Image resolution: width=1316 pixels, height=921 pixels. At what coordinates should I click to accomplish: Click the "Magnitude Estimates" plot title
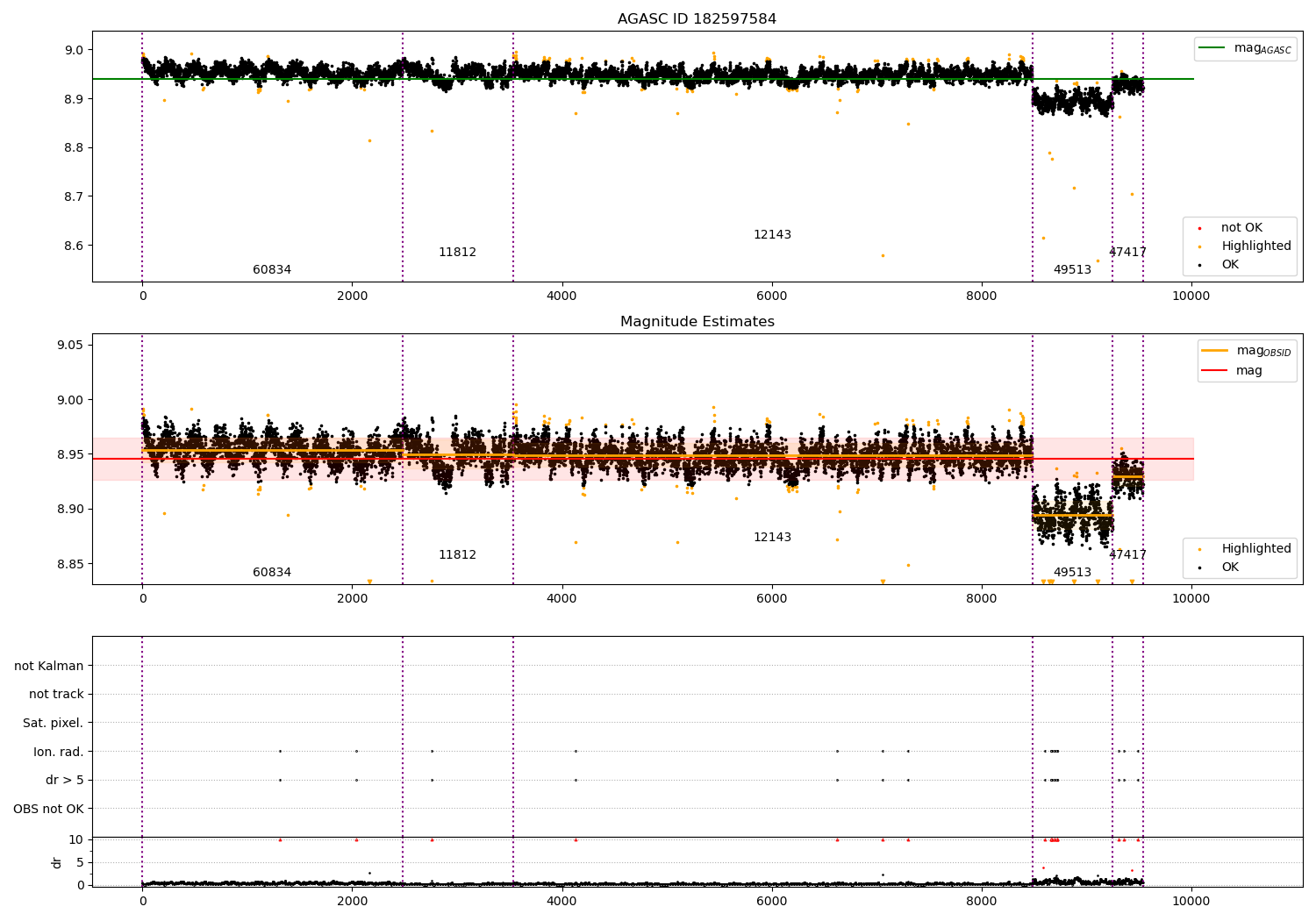697,322
